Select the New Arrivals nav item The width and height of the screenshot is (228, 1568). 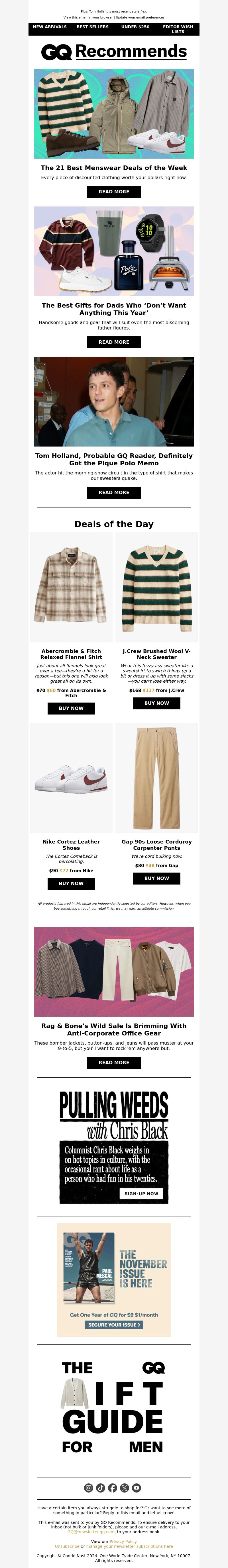(50, 27)
